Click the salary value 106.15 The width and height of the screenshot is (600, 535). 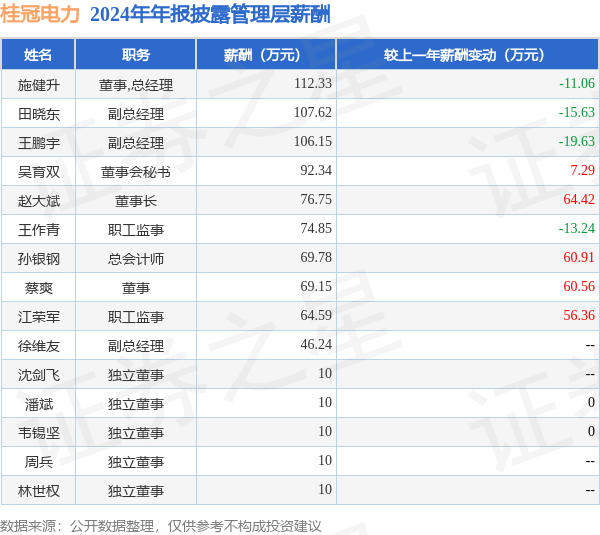pyautogui.click(x=313, y=142)
